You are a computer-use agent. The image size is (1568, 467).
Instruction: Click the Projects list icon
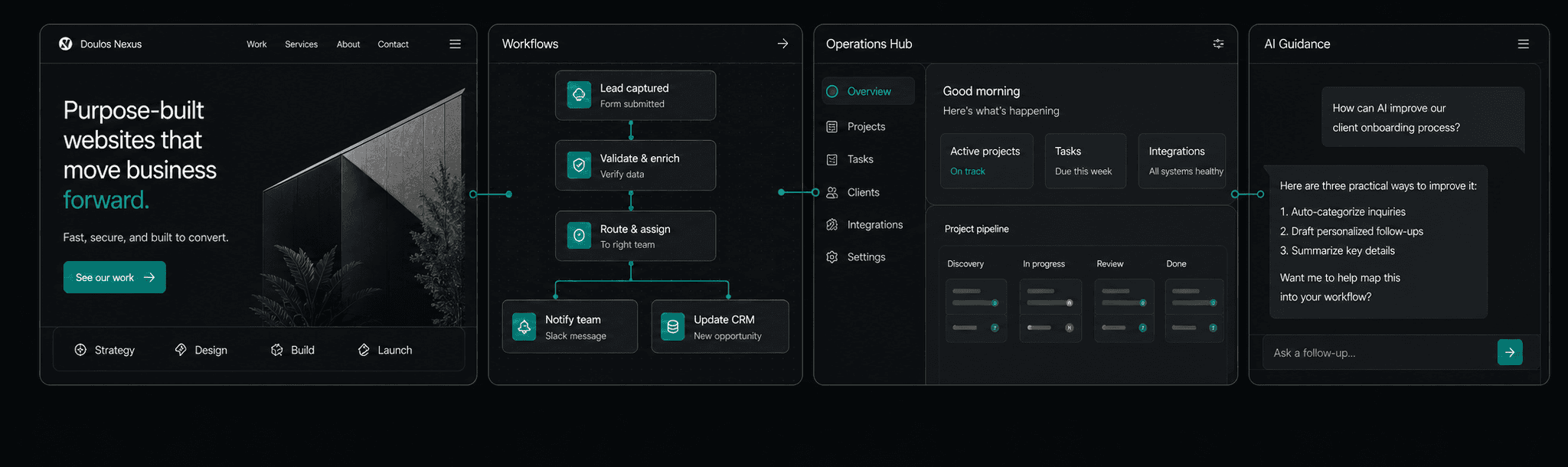[832, 126]
